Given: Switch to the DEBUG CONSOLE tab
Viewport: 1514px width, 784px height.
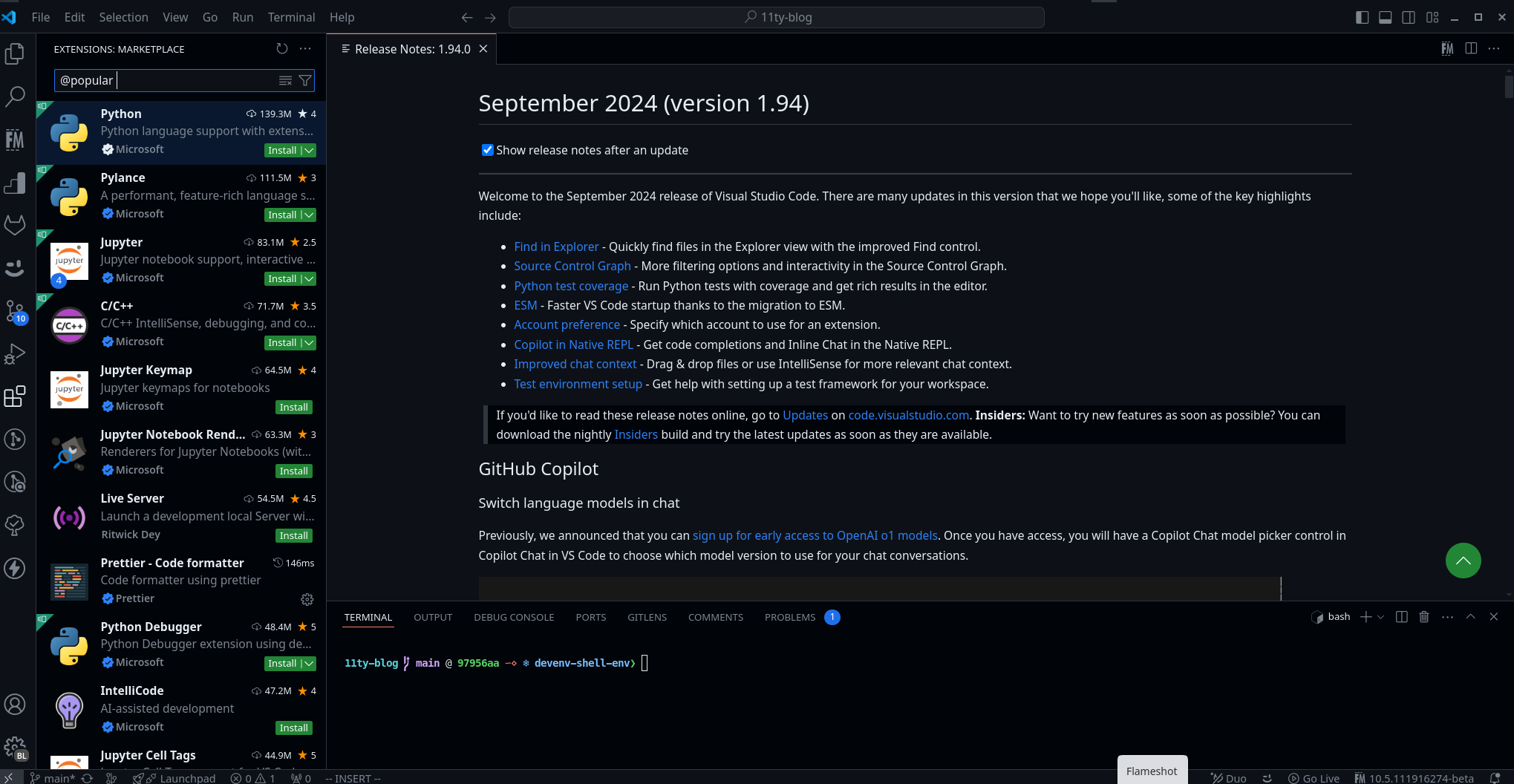Looking at the screenshot, I should coord(514,617).
